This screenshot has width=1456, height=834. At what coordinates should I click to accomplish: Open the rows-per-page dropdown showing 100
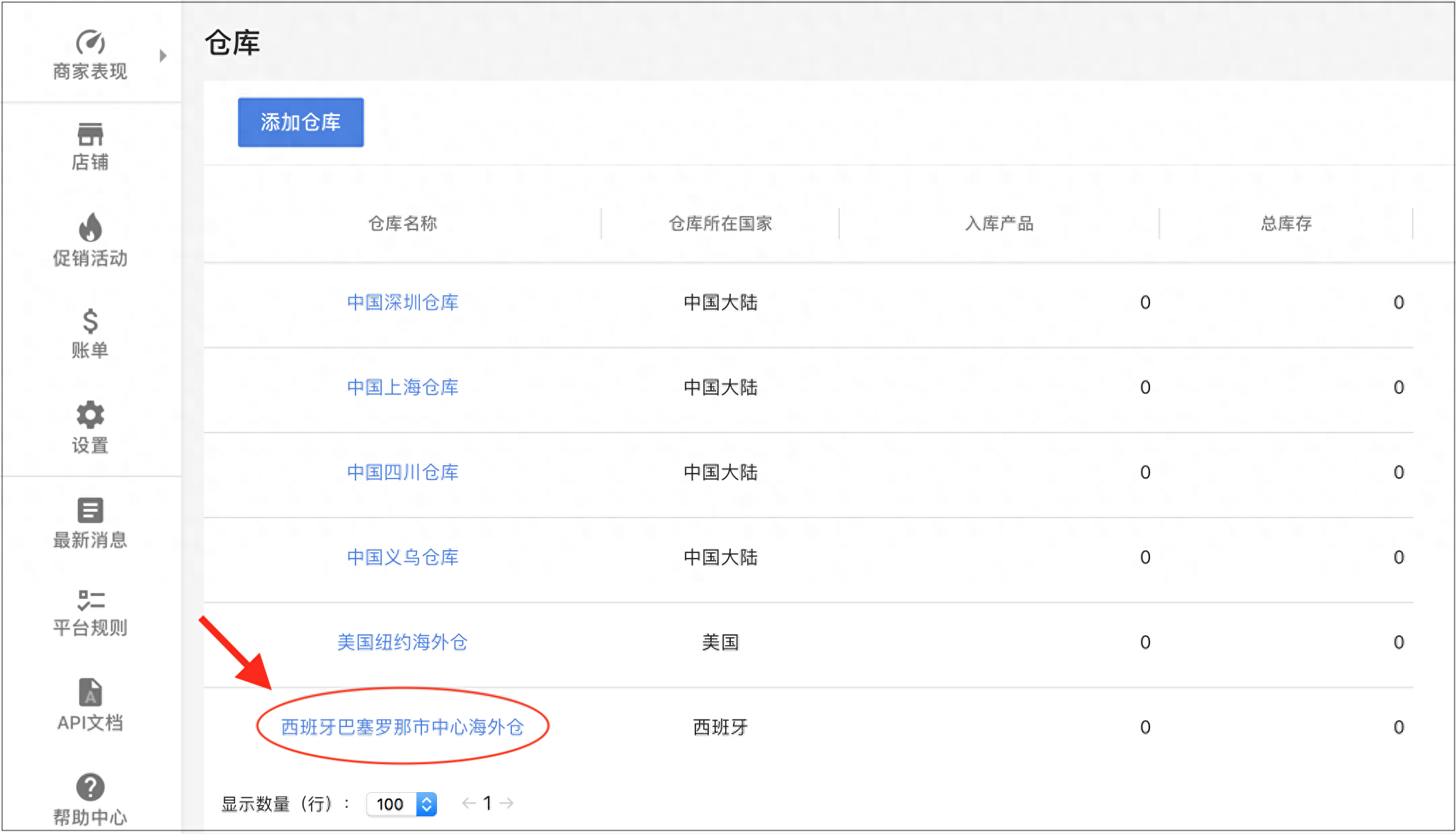click(x=402, y=804)
